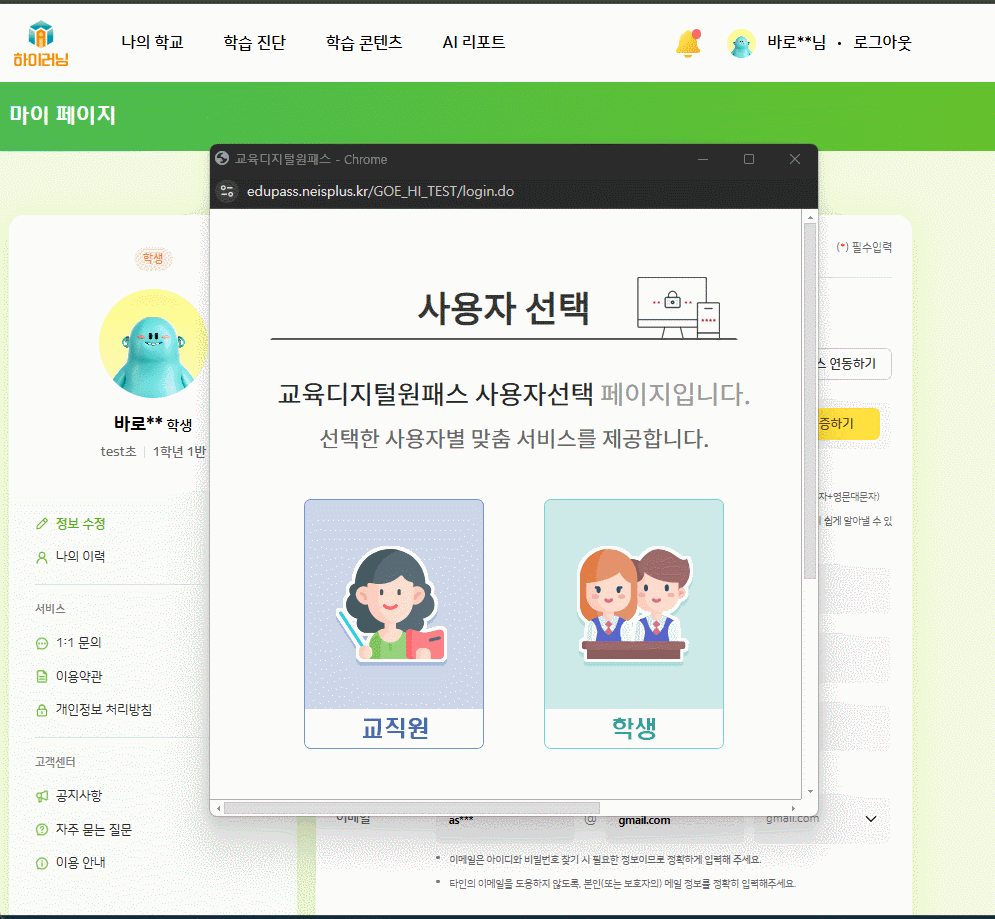Screen dimensions: 995x919
Task: Open 이용 안내 guide link
Action: tap(80, 862)
